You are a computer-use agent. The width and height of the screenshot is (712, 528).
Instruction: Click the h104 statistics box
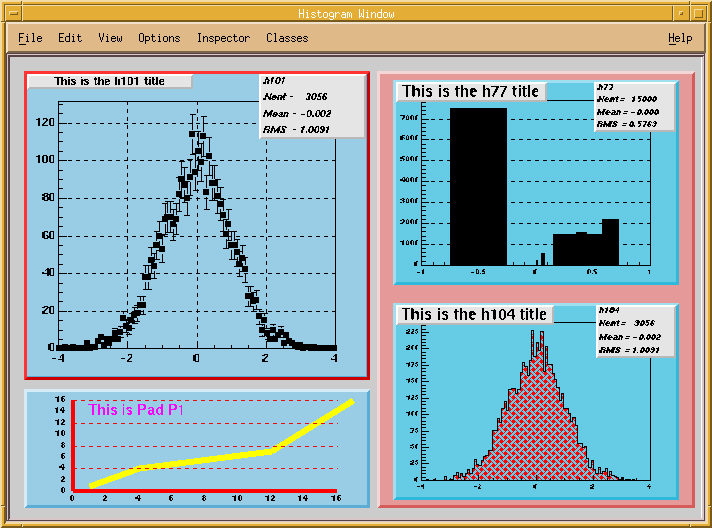[634, 330]
